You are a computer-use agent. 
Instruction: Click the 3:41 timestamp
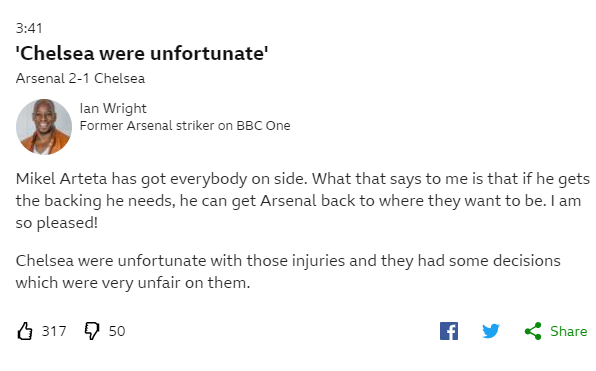[29, 28]
